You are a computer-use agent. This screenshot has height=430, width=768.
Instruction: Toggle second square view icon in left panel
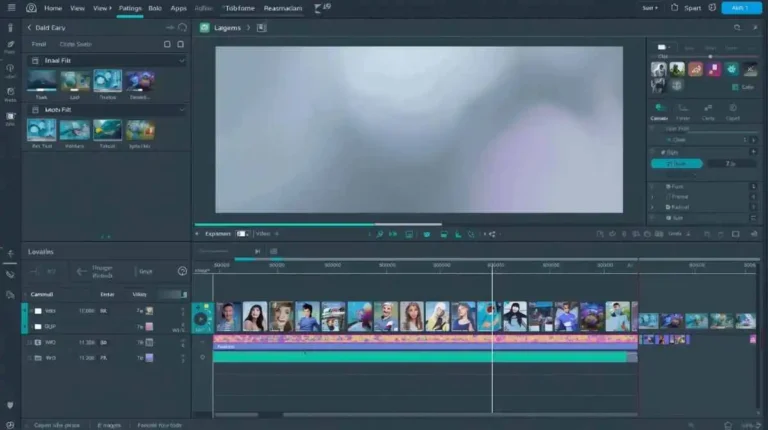coord(180,44)
